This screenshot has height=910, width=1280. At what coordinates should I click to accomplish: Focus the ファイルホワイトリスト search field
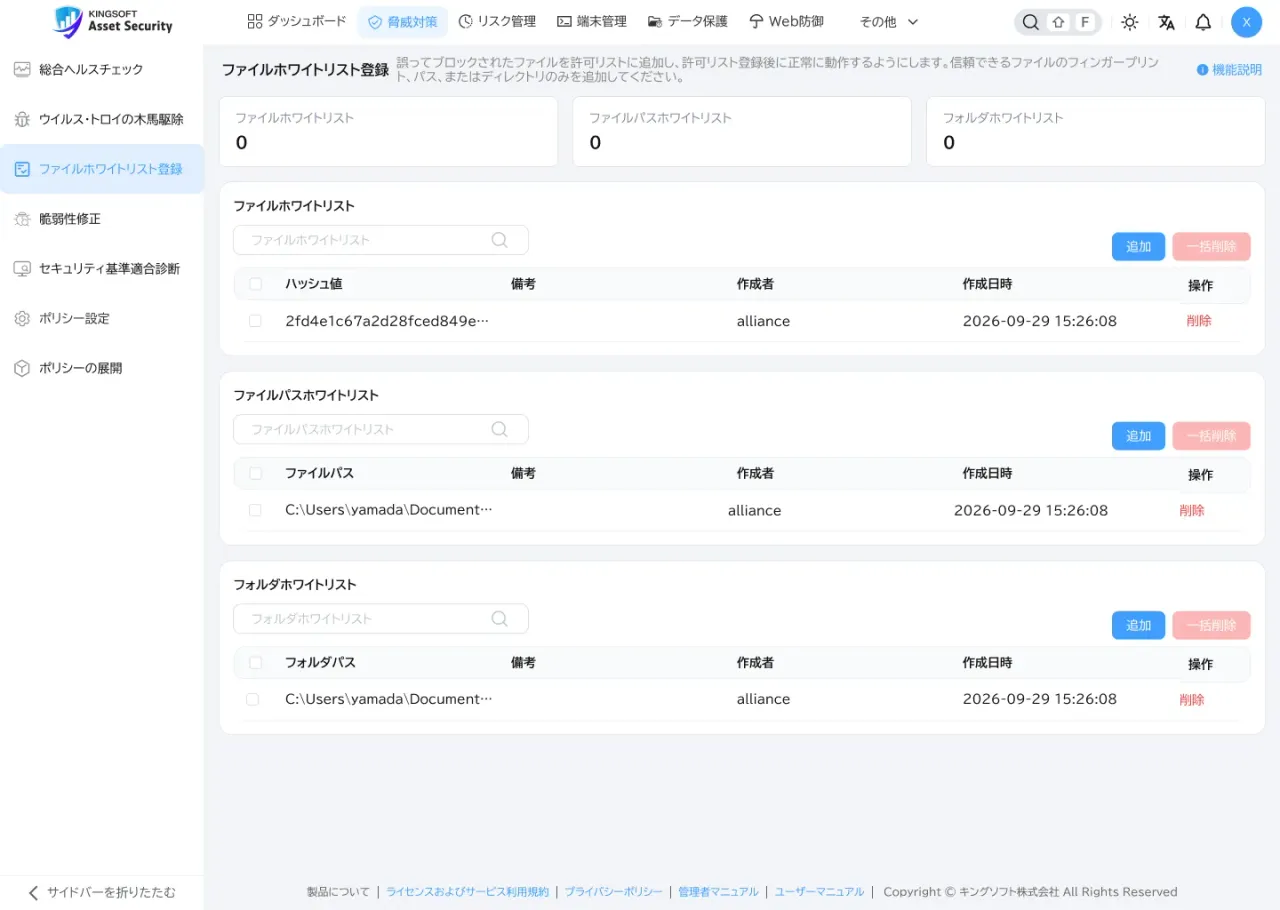381,240
